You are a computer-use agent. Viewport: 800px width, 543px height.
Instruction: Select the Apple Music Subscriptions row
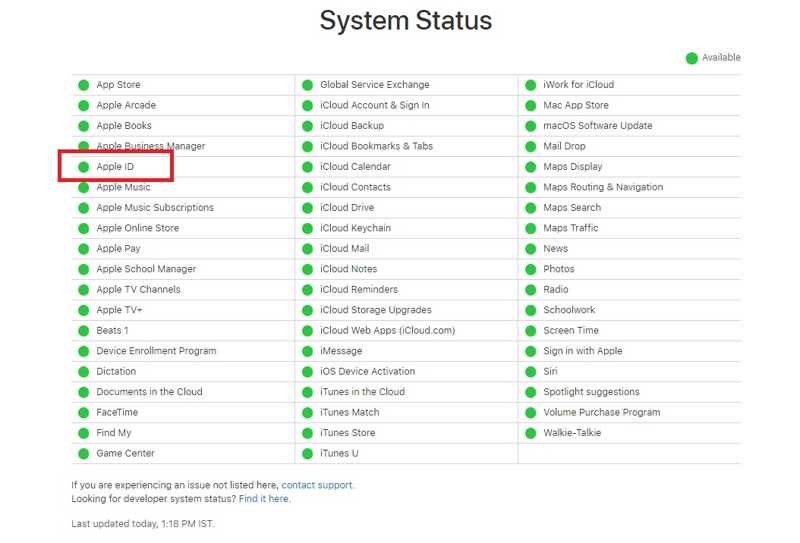183,208
